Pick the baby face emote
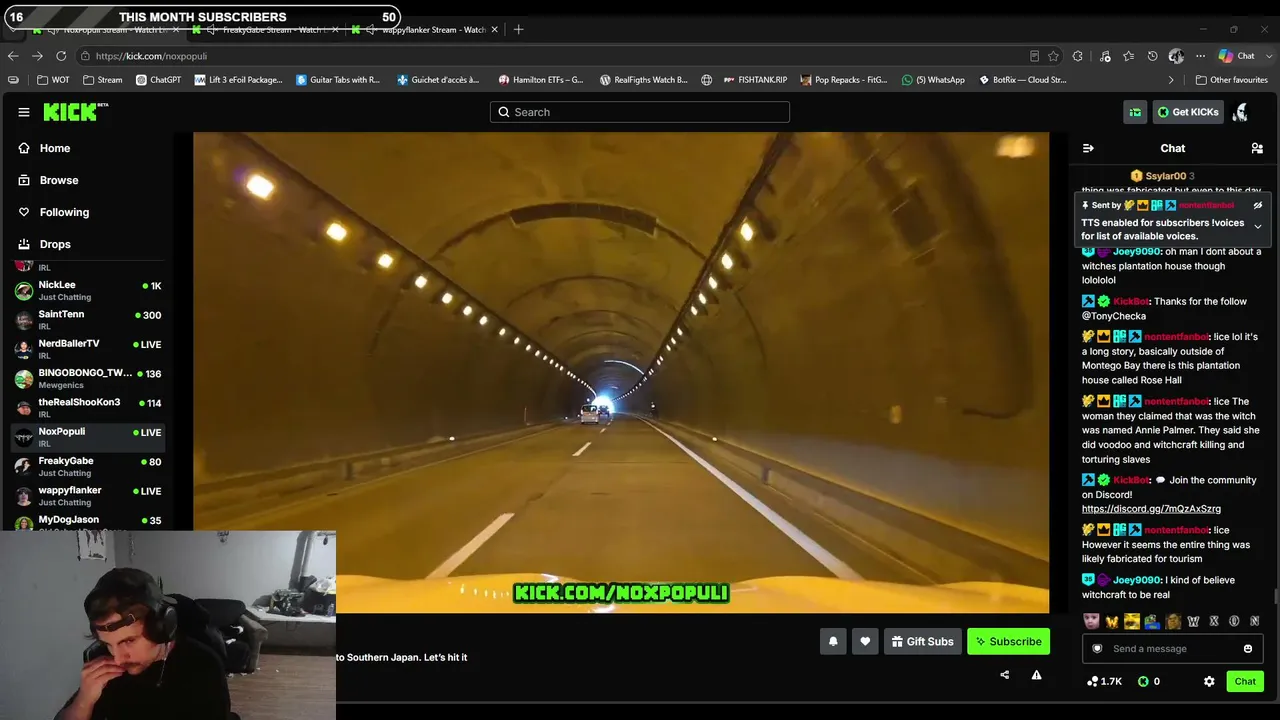 (x=1091, y=621)
